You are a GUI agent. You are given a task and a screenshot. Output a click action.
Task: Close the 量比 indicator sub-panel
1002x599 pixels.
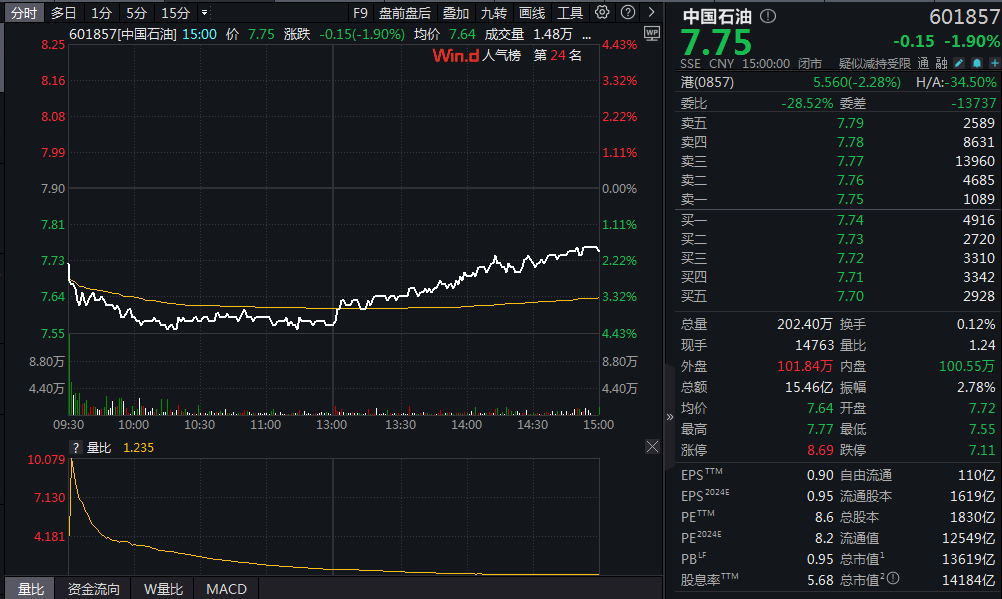click(x=652, y=447)
